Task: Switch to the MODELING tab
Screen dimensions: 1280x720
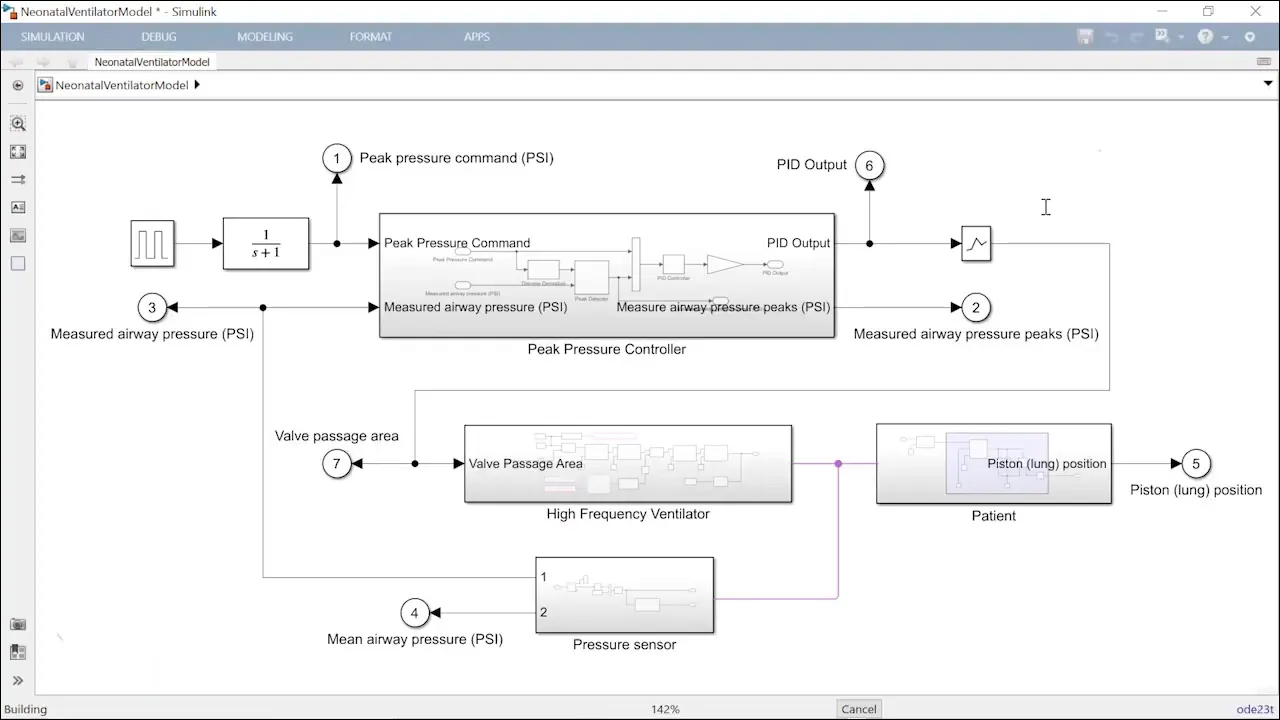Action: click(265, 37)
